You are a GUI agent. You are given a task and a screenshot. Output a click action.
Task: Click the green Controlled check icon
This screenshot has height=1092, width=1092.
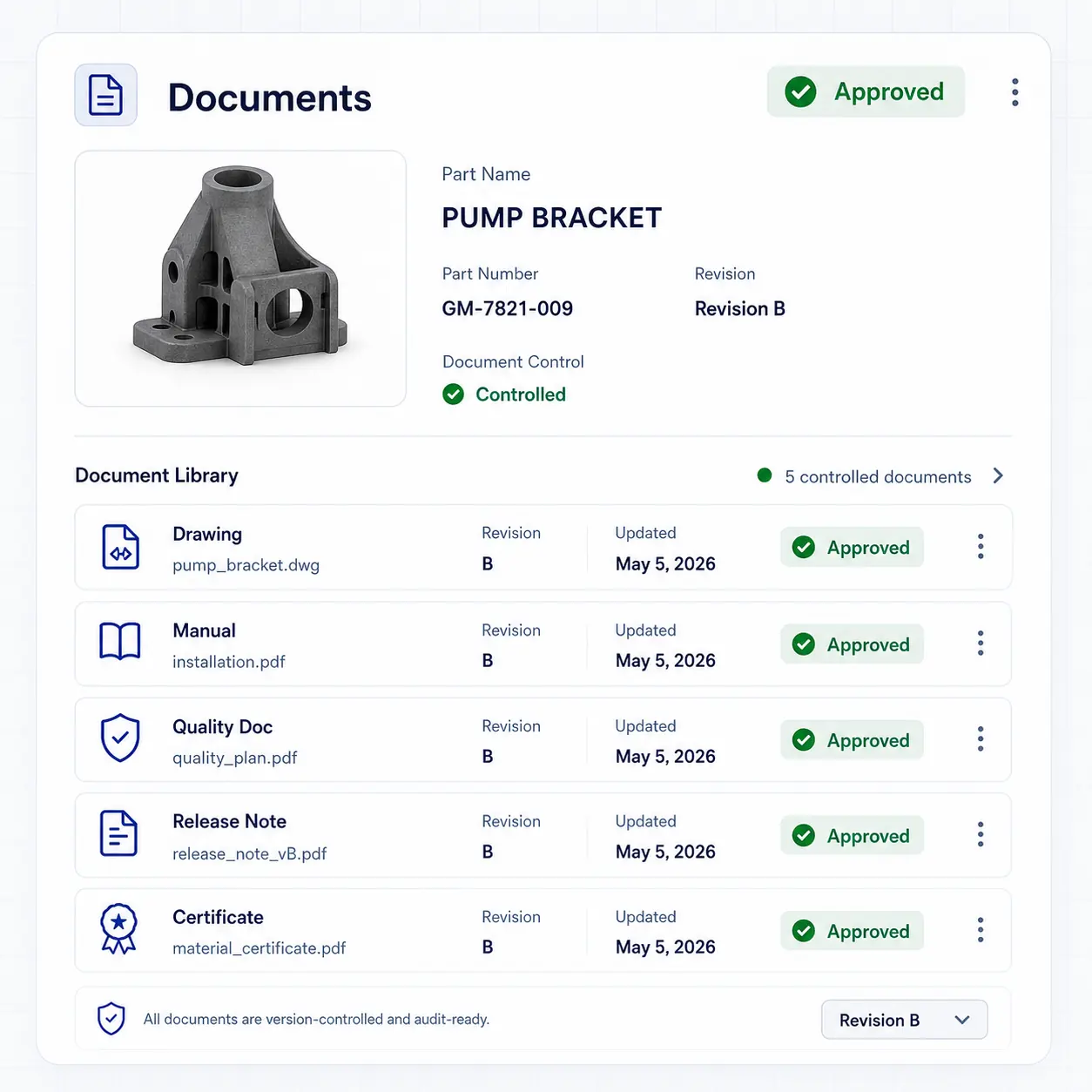tap(454, 394)
